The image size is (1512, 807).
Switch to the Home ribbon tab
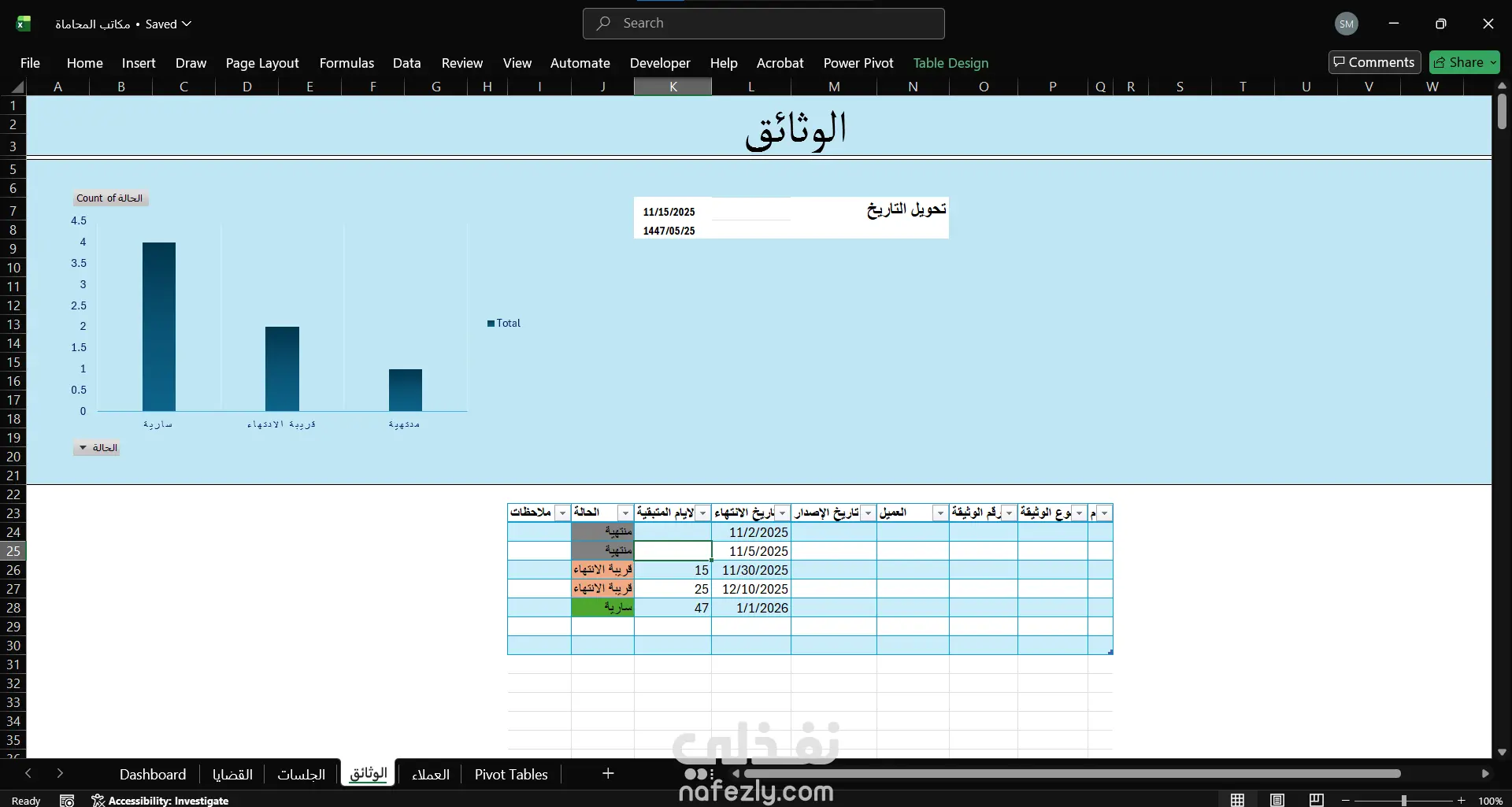(84, 63)
